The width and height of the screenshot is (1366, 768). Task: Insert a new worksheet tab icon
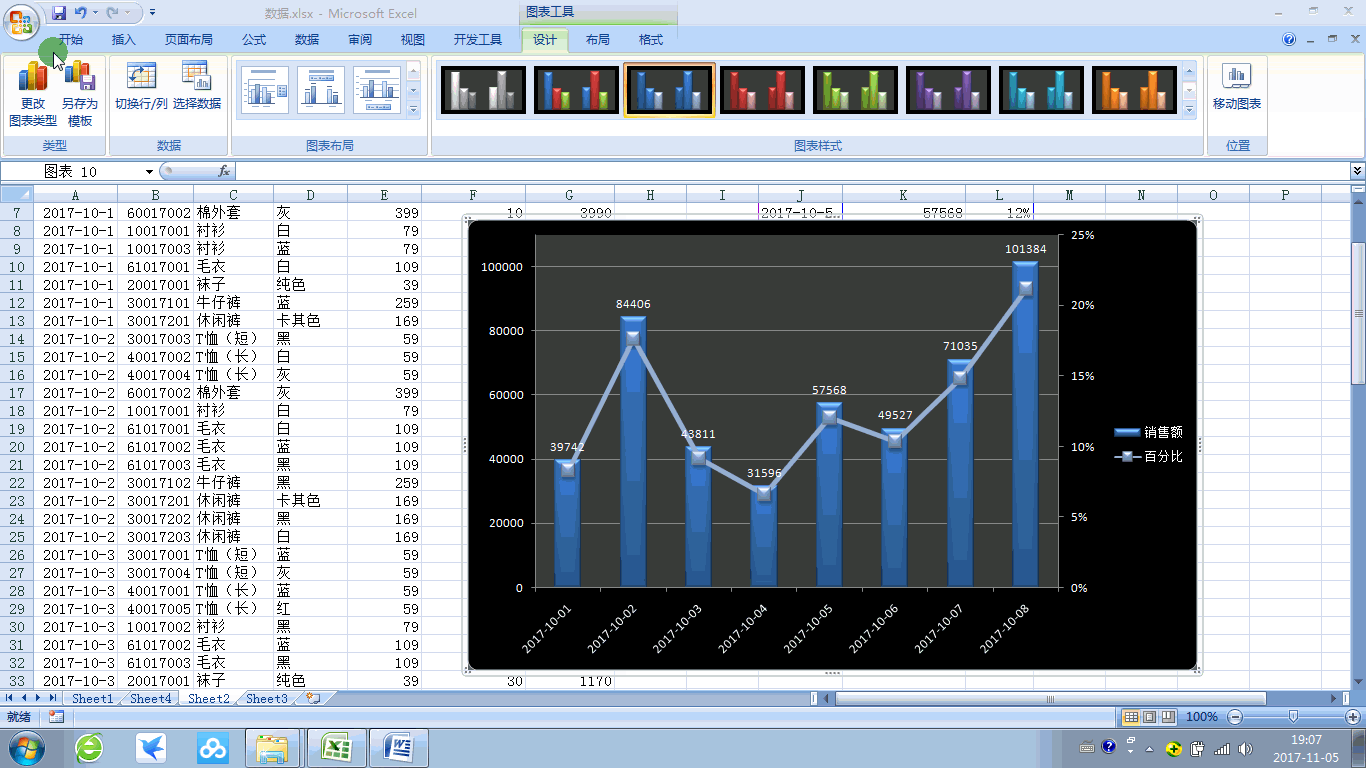(314, 698)
